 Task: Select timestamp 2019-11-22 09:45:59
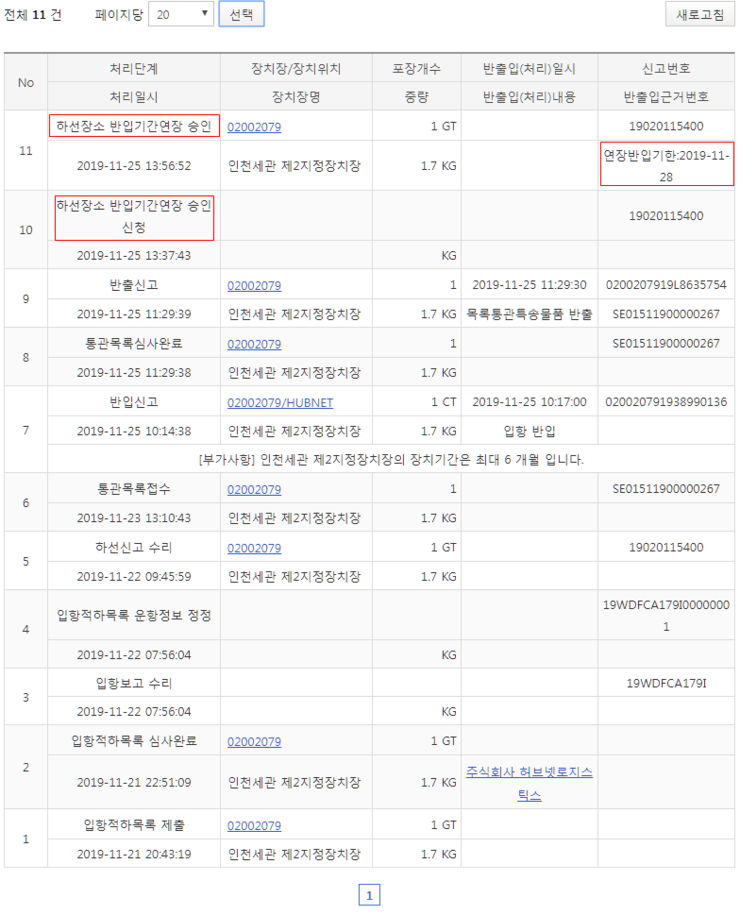[134, 577]
